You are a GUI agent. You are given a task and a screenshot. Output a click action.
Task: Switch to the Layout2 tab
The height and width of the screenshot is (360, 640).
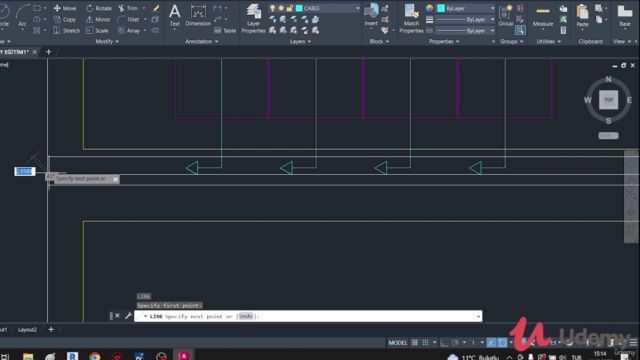(x=27, y=329)
